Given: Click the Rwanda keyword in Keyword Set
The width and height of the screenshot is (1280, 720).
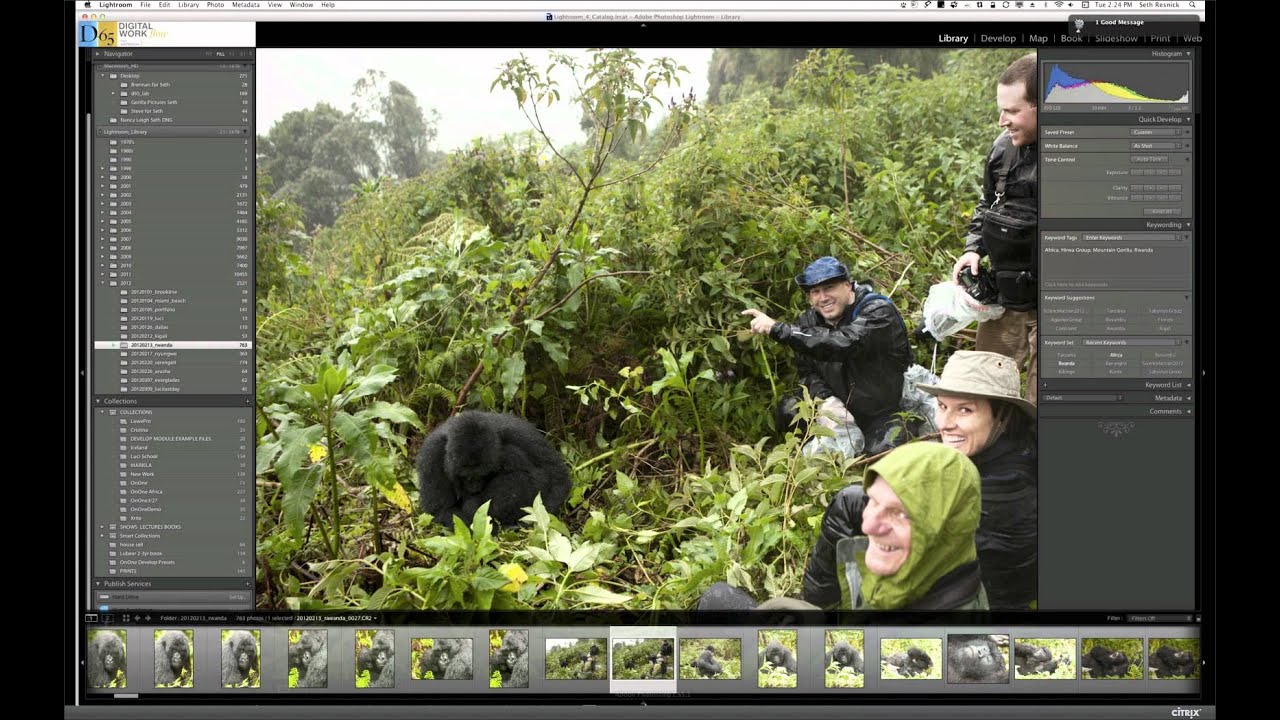Looking at the screenshot, I should coord(1067,363).
